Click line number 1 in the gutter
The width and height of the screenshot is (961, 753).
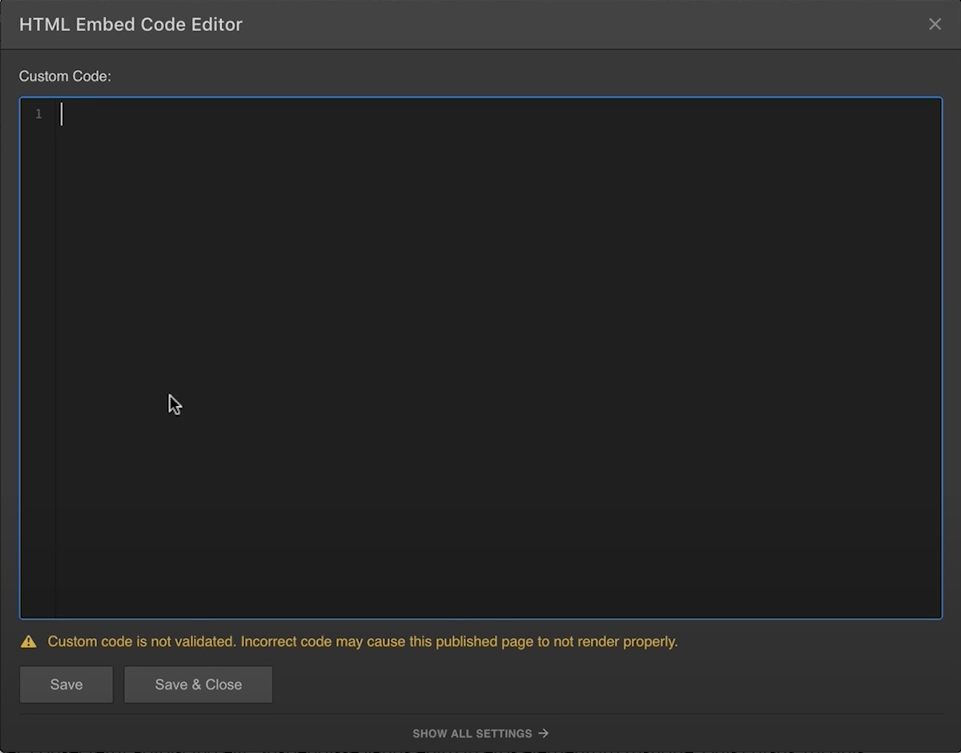pyautogui.click(x=38, y=114)
